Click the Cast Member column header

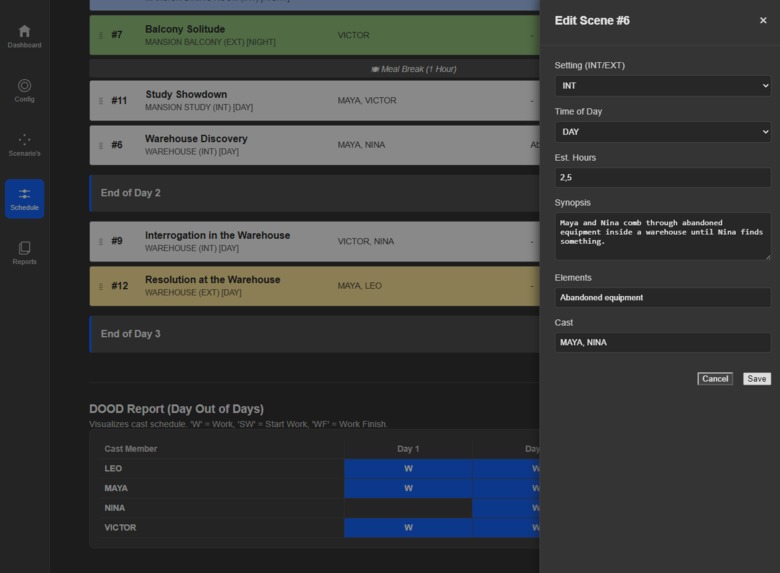[130, 449]
